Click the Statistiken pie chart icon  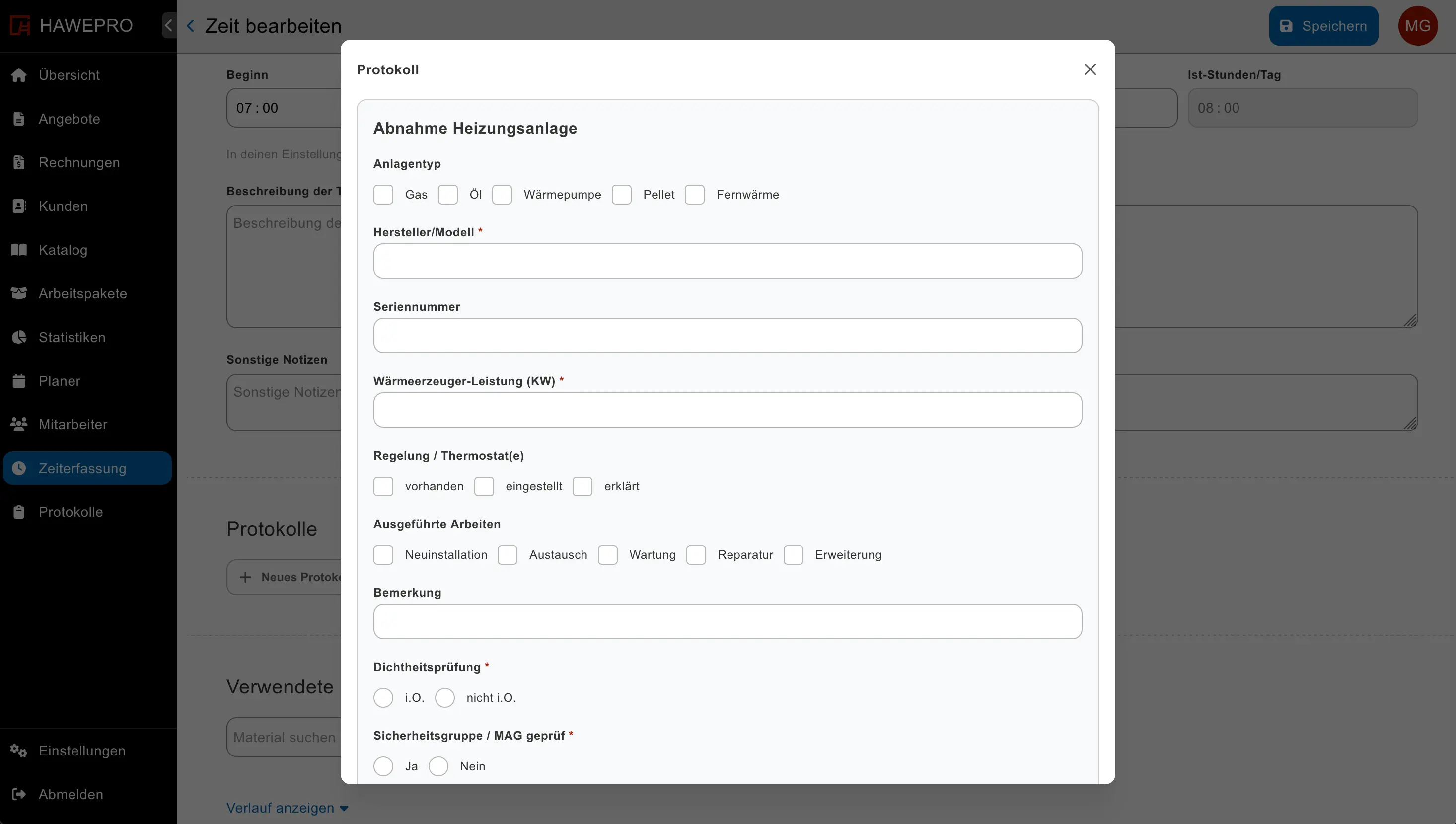coord(19,338)
